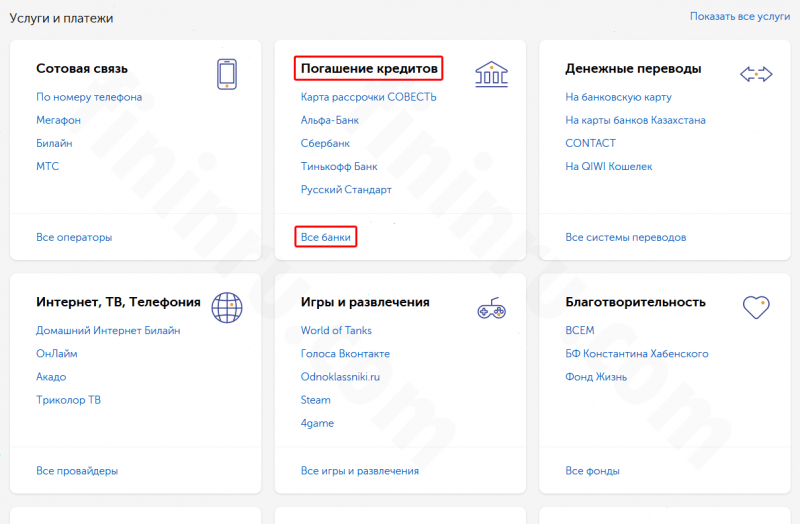Viewport: 800px width, 524px height.
Task: Choose CONTACT transfer system
Action: (x=590, y=143)
